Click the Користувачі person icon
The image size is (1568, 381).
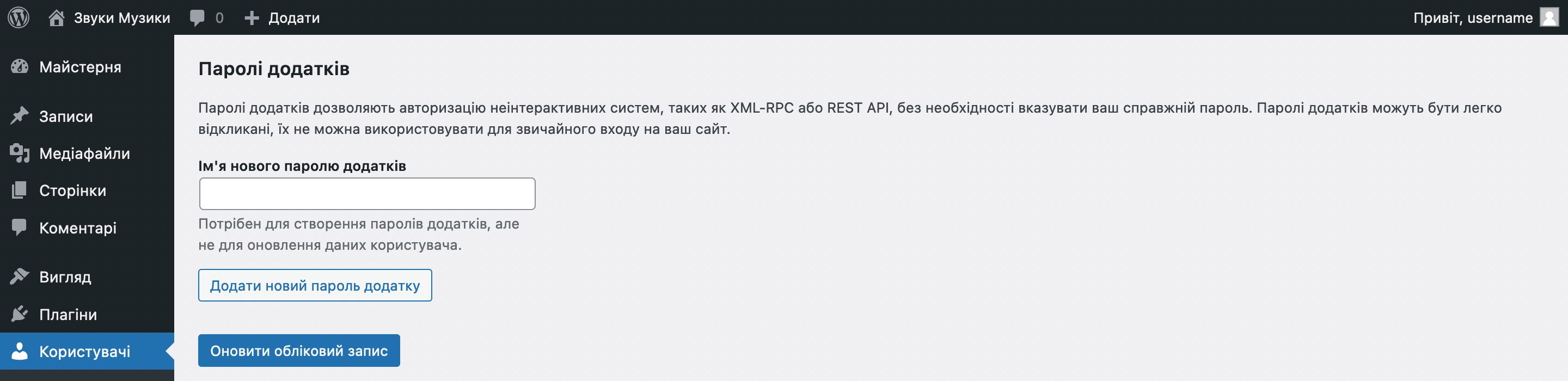[x=20, y=351]
